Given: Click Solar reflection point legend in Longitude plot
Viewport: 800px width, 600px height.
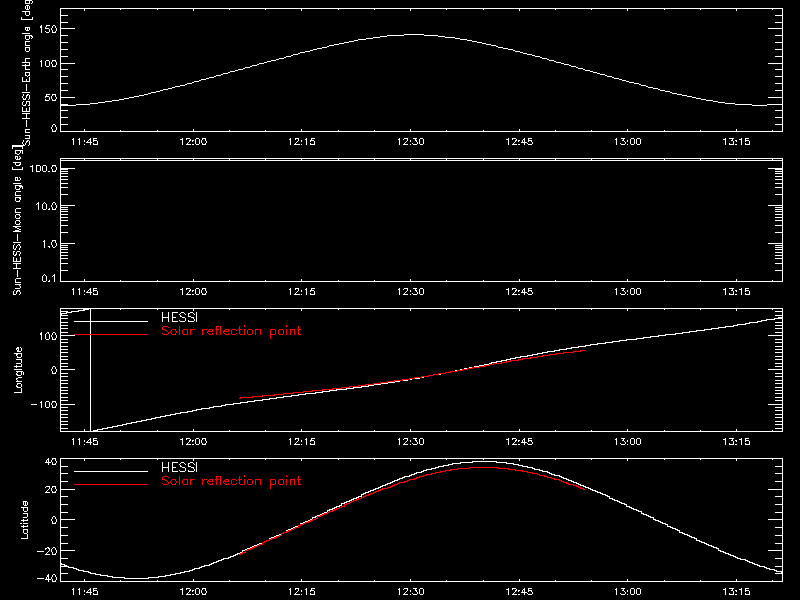Looking at the screenshot, I should pos(231,331).
